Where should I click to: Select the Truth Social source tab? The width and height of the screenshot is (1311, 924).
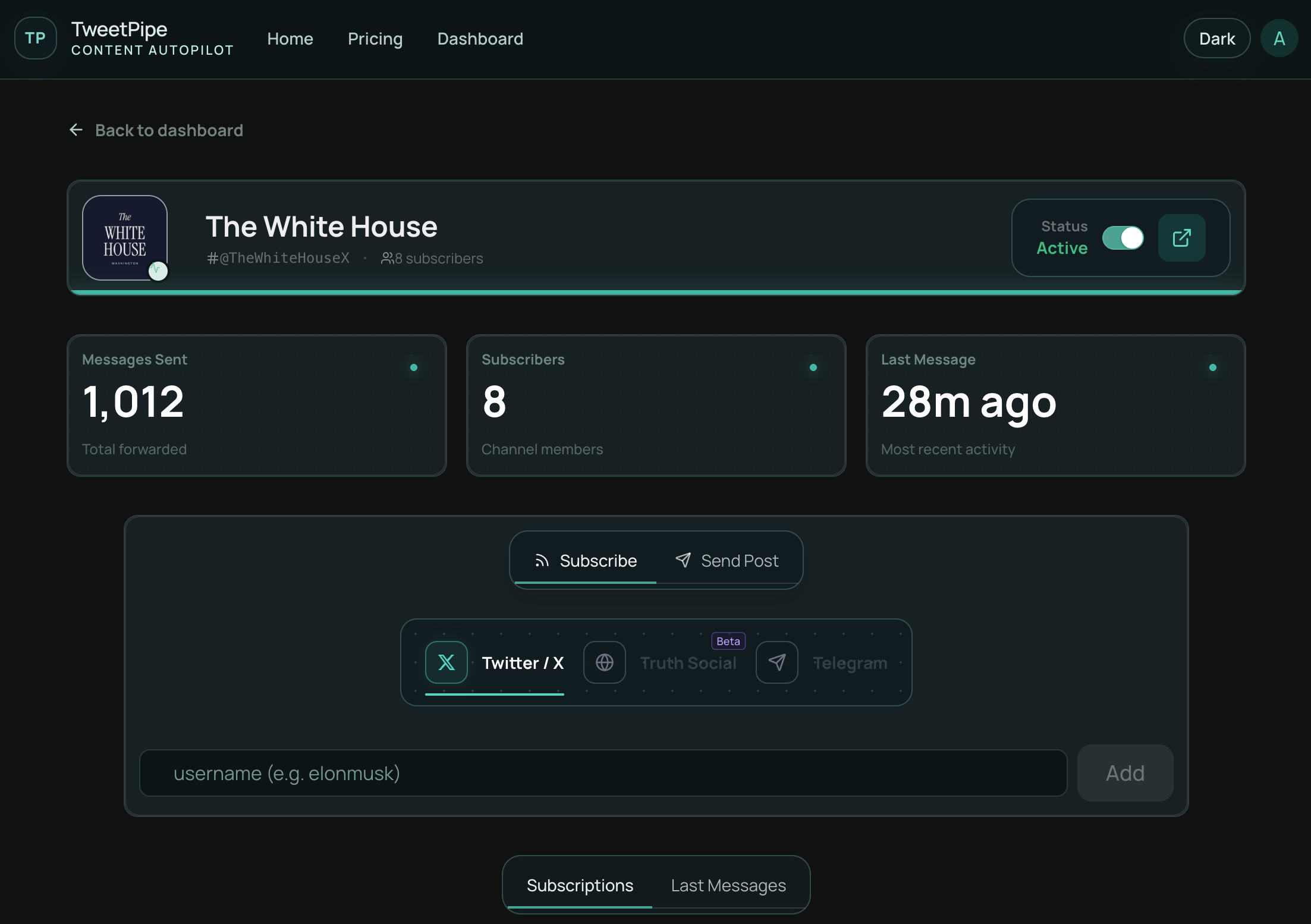[661, 662]
